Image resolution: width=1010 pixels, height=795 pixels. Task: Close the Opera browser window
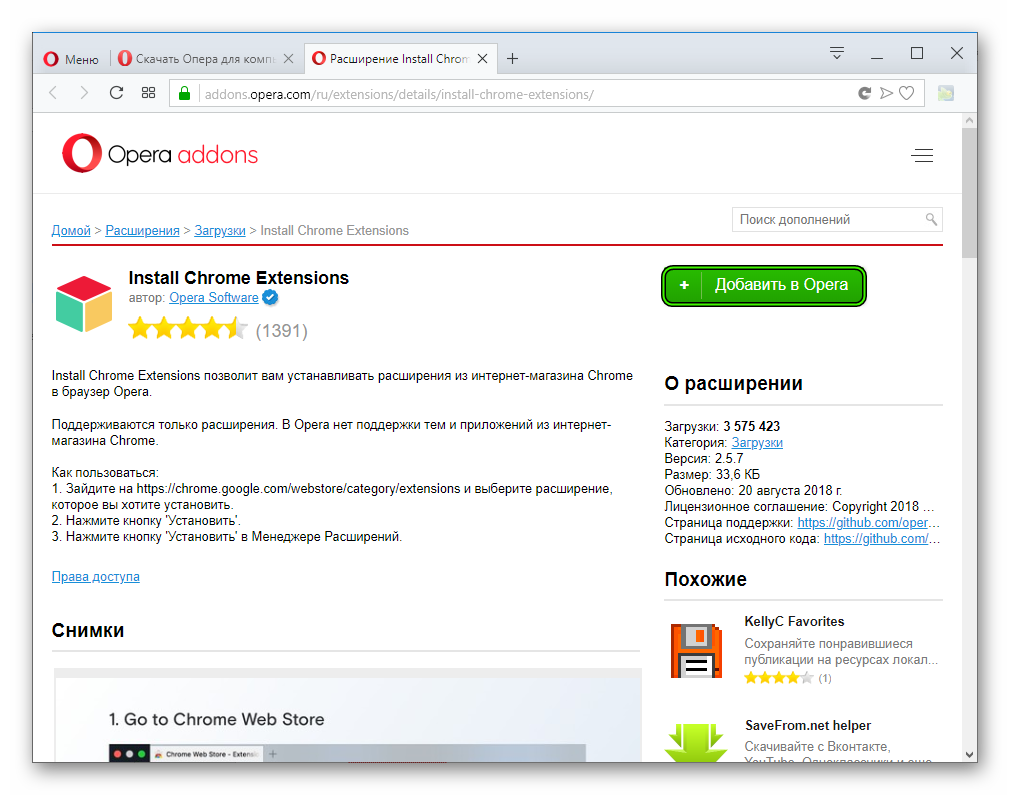(x=957, y=53)
